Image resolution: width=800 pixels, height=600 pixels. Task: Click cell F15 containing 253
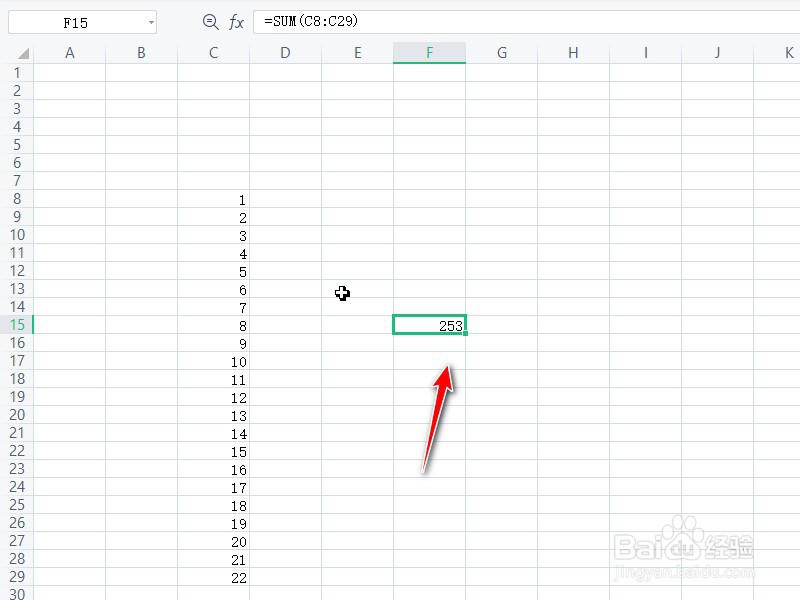click(429, 325)
